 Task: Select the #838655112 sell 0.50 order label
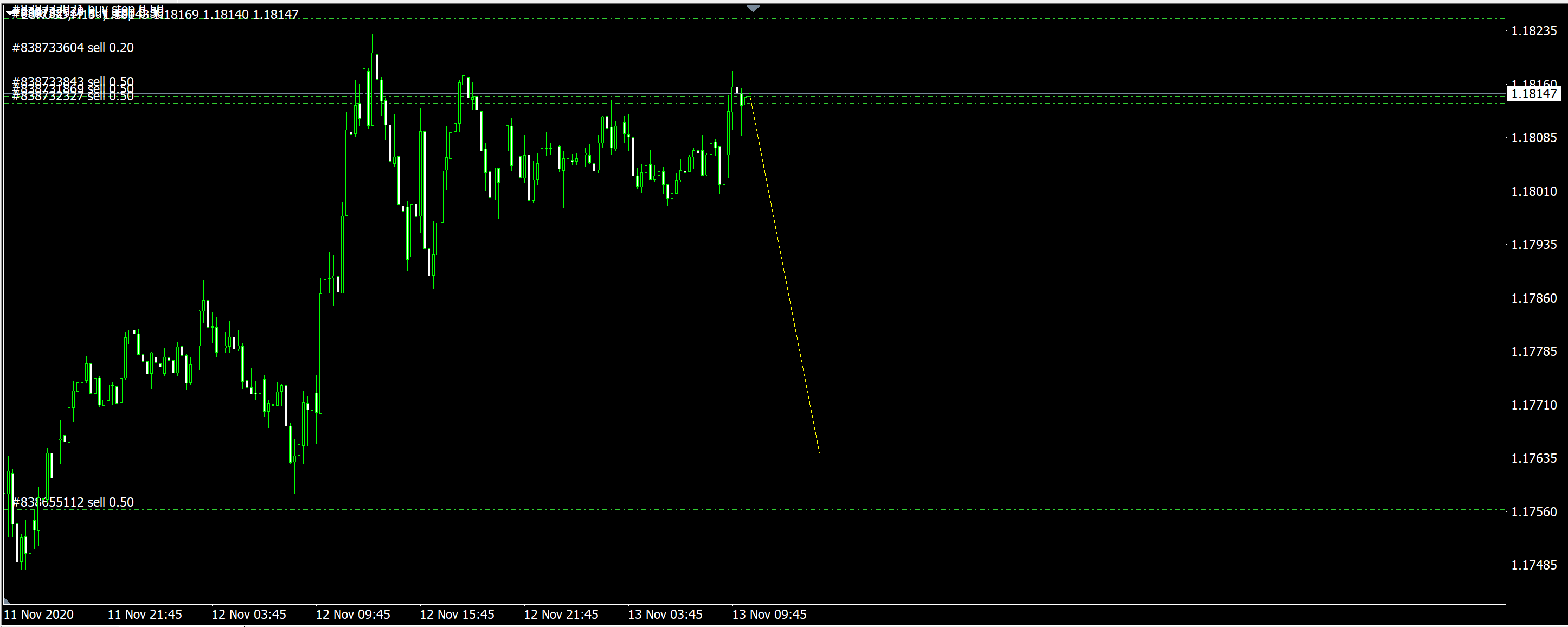(x=73, y=502)
